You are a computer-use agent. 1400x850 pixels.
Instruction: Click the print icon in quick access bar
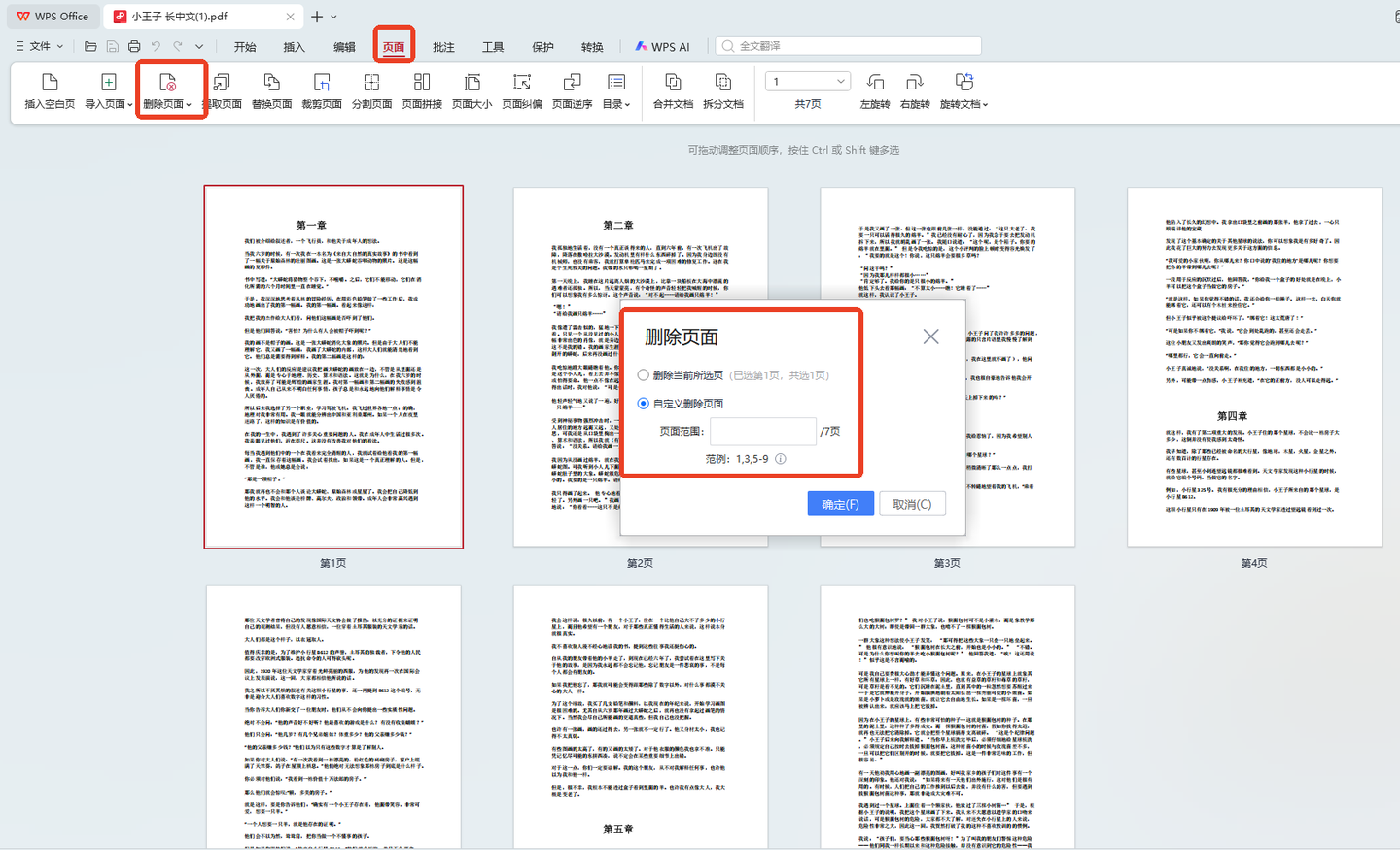click(134, 46)
